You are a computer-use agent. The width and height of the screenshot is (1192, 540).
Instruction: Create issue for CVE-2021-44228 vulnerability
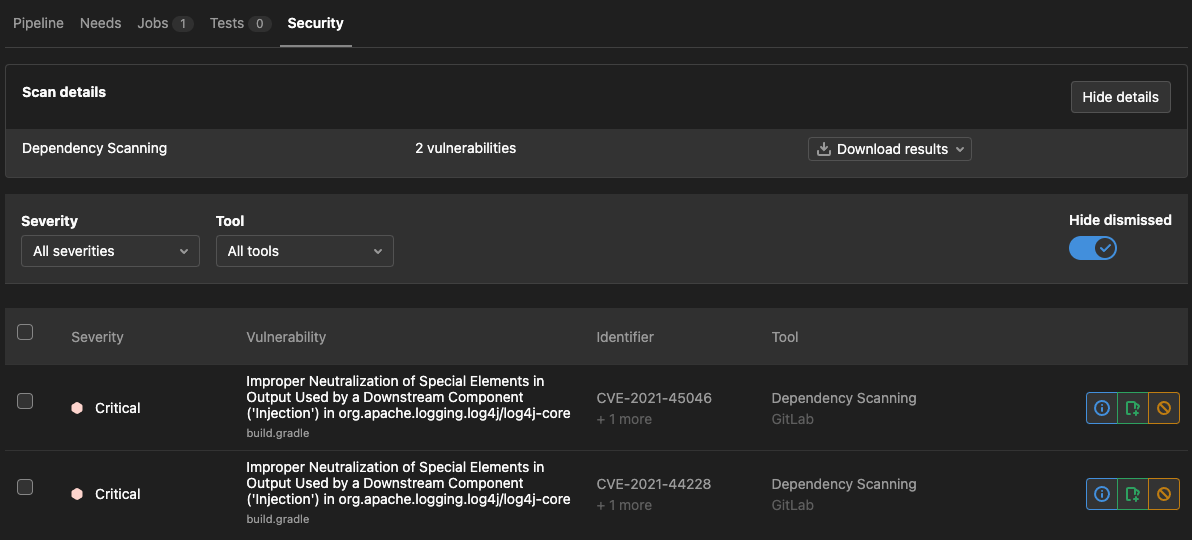pos(1133,494)
